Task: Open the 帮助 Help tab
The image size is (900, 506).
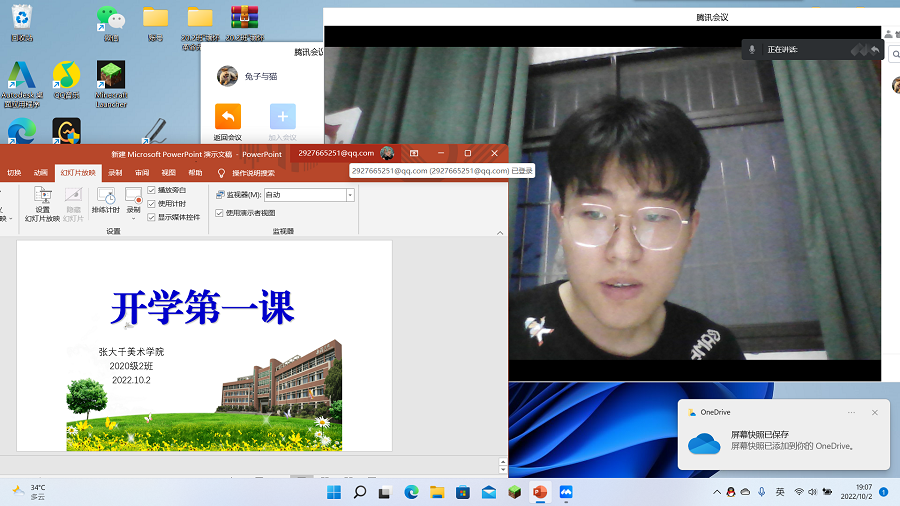Action: click(x=195, y=173)
